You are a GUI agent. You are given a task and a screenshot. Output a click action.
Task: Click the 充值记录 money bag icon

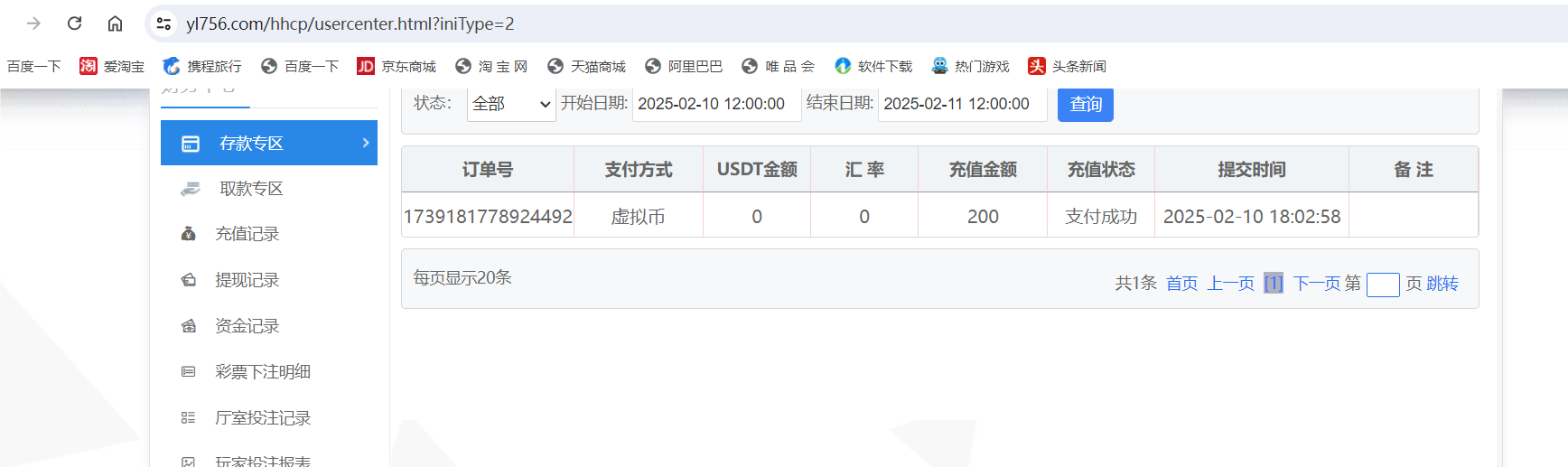[189, 234]
